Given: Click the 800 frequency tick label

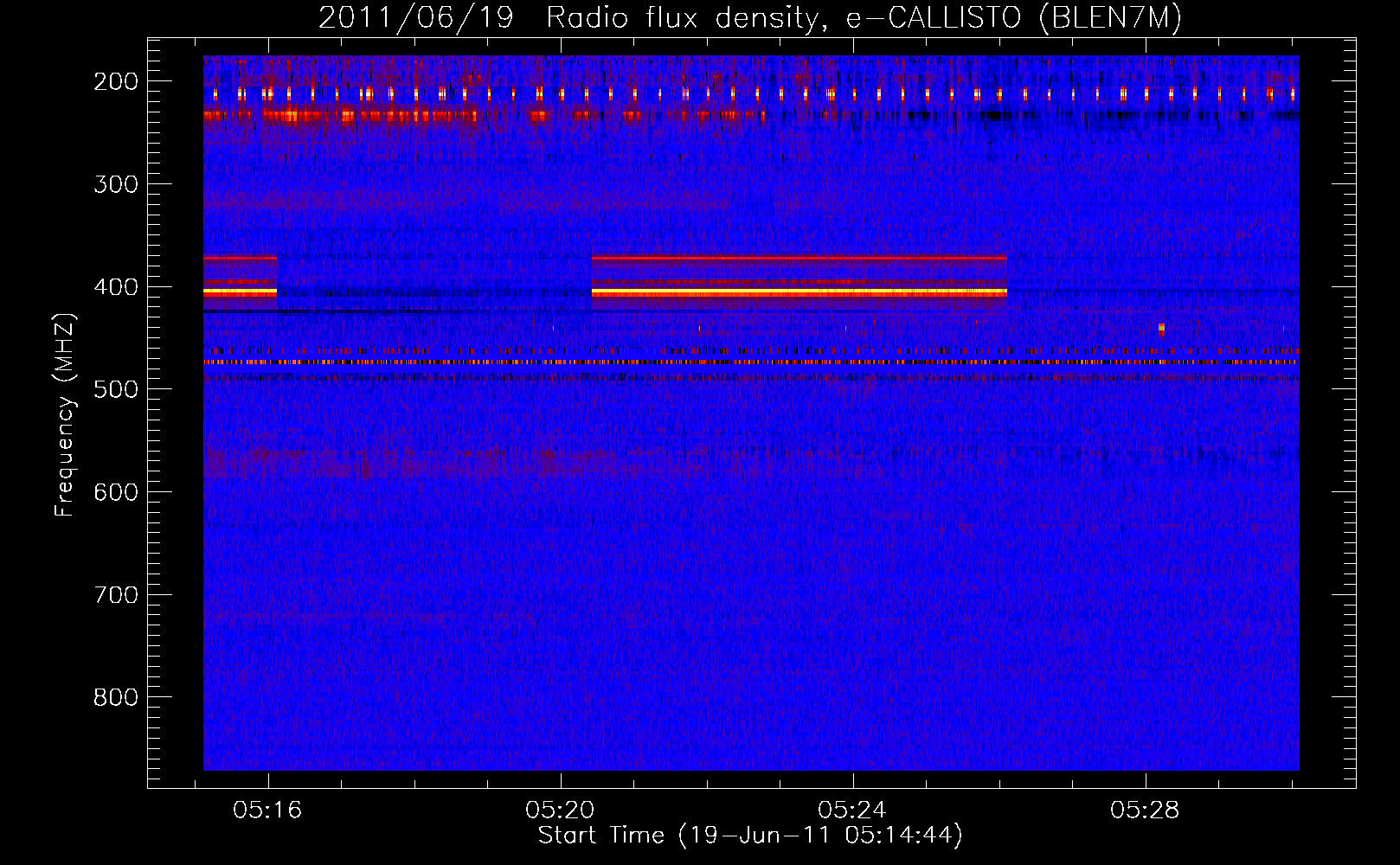Looking at the screenshot, I should [116, 697].
